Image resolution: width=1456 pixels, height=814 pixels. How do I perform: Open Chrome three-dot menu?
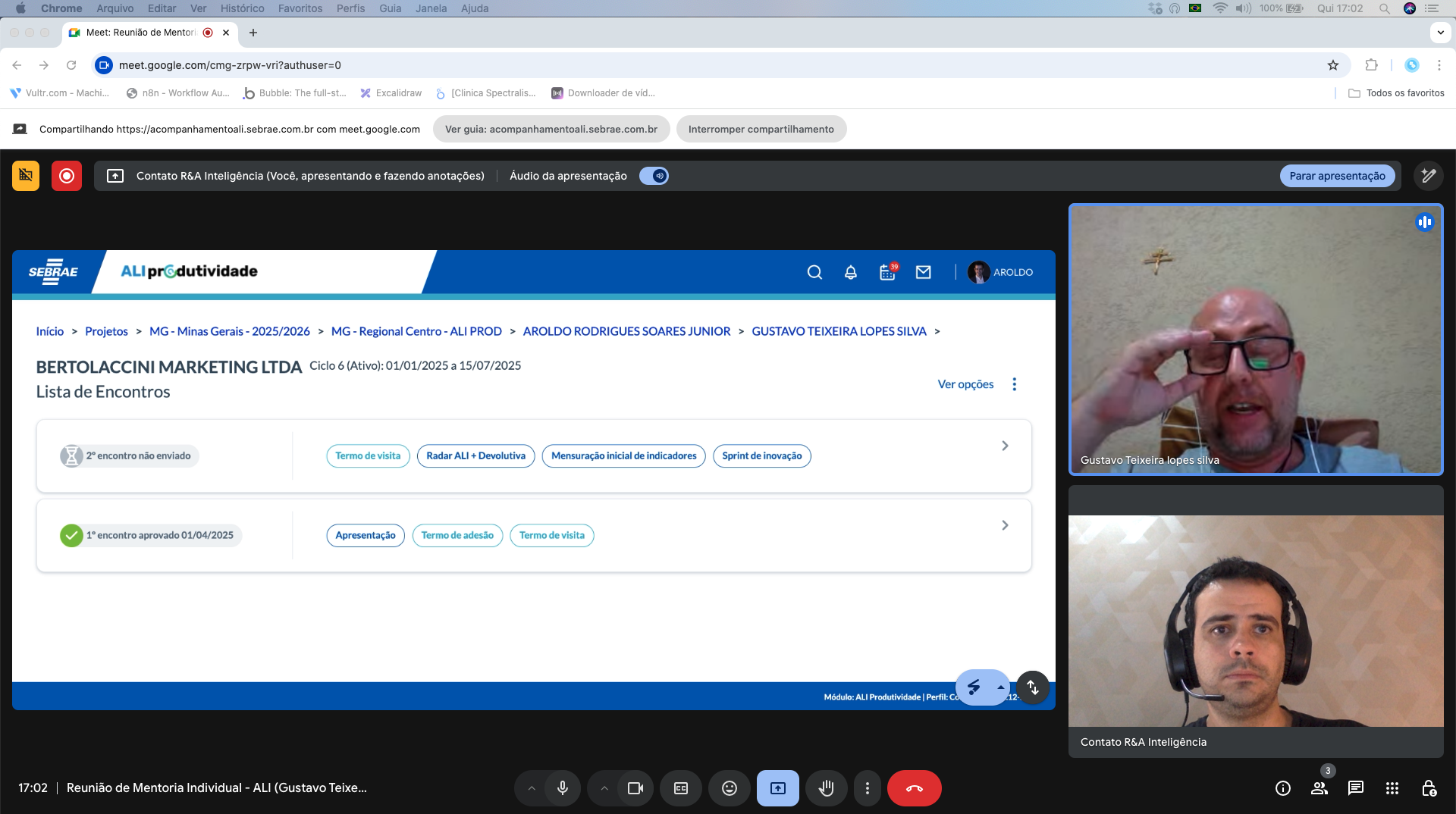coord(1439,65)
